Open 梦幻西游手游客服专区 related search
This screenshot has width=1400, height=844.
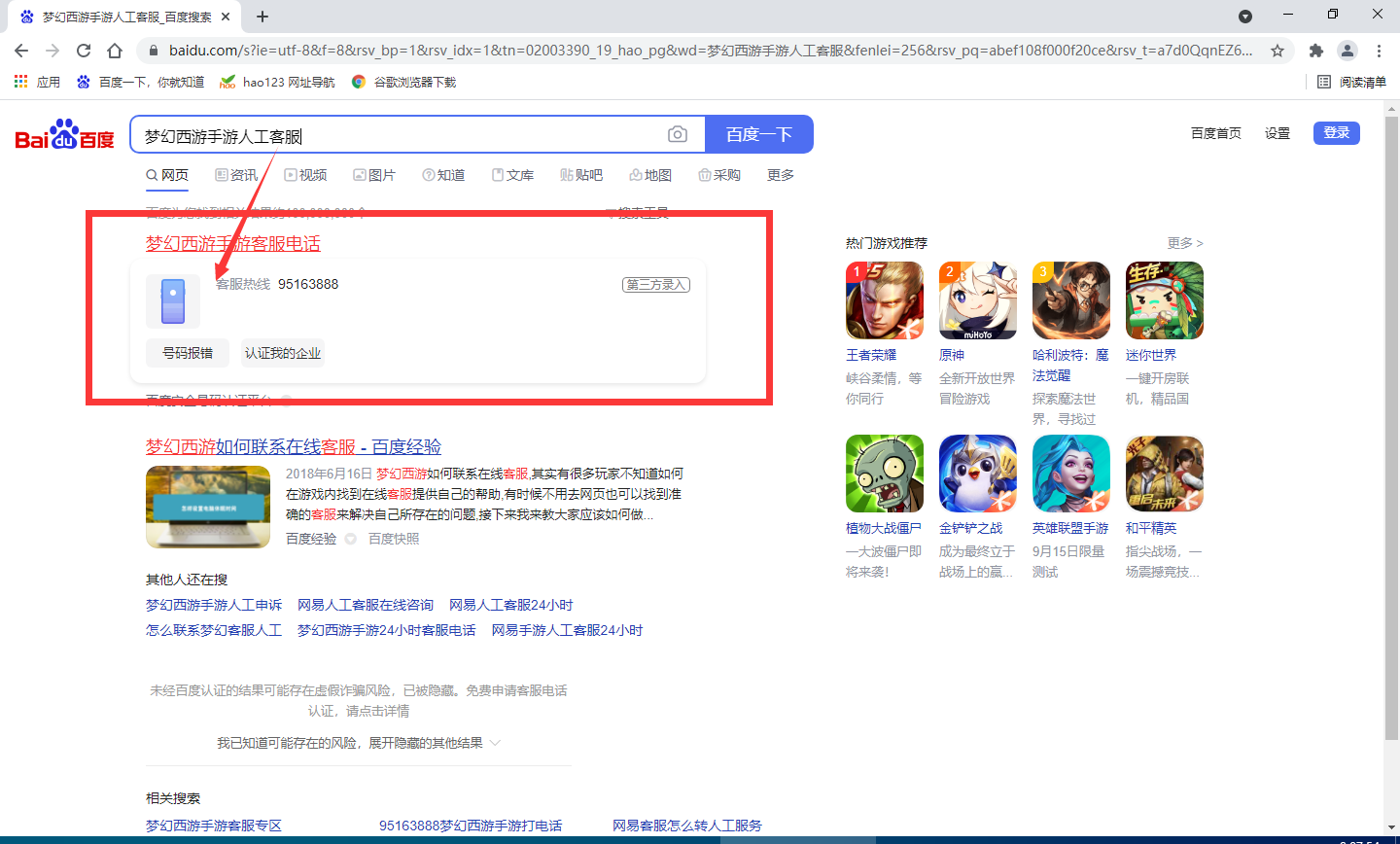pos(214,826)
